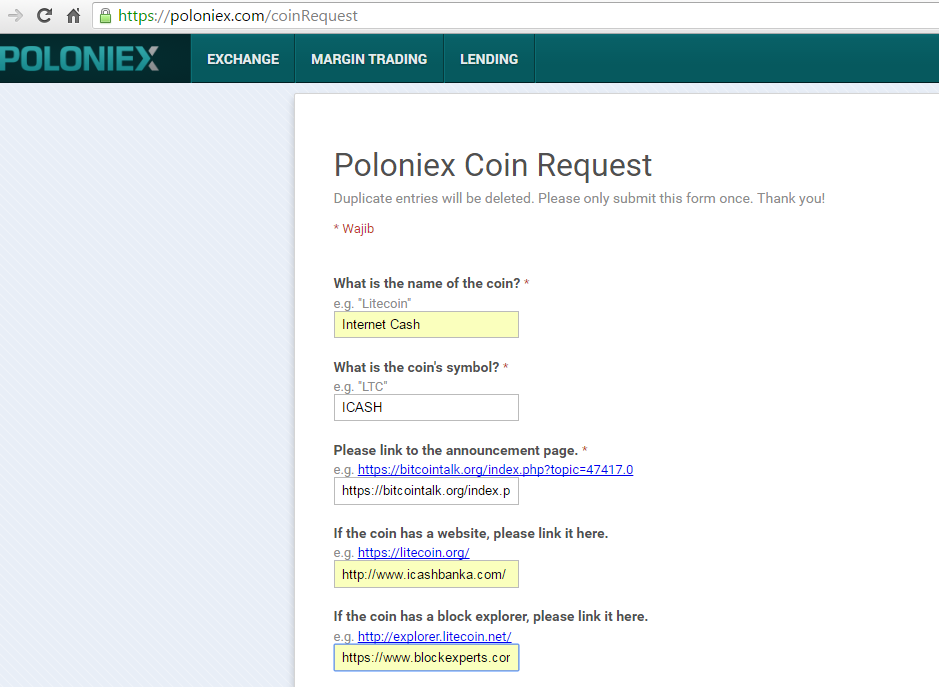Click the coin website field with icashbanka URL
The width and height of the screenshot is (939, 687).
tap(426, 574)
